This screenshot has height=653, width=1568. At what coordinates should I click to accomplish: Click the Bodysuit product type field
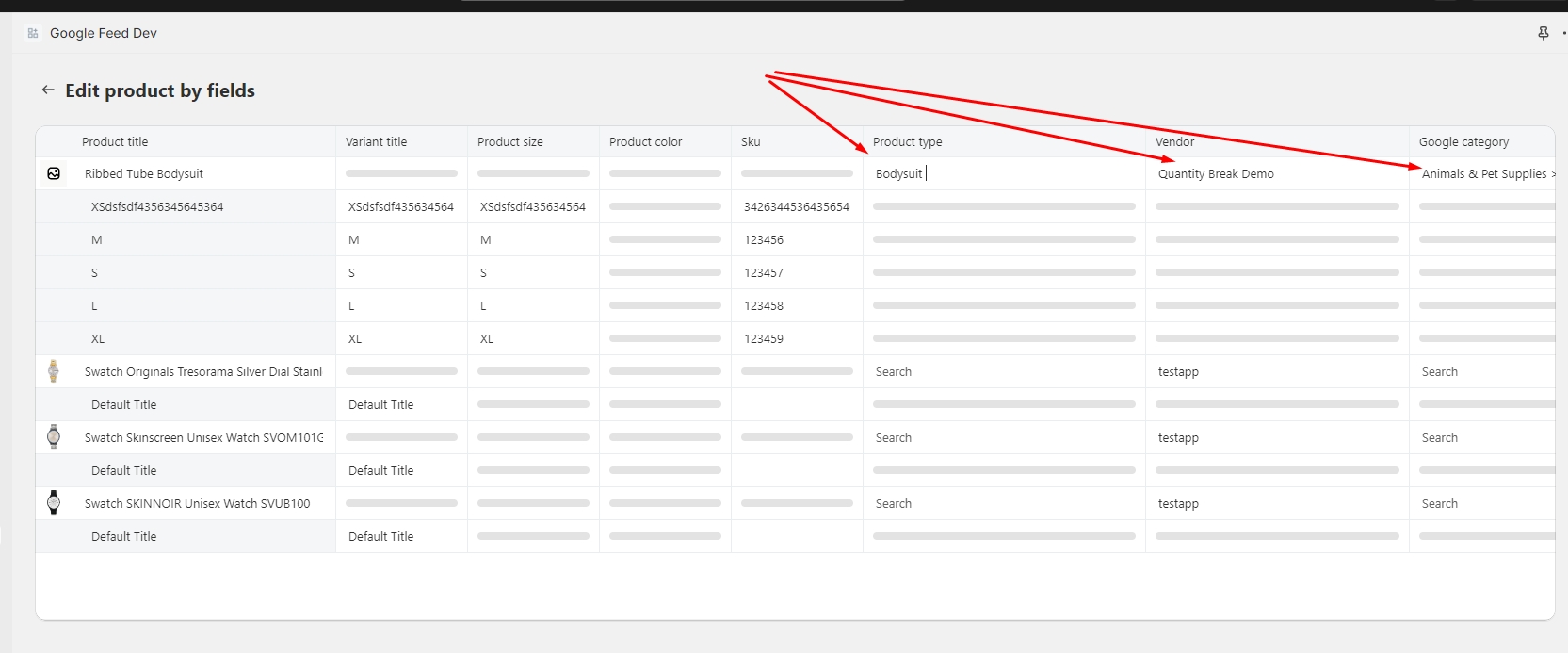1003,173
